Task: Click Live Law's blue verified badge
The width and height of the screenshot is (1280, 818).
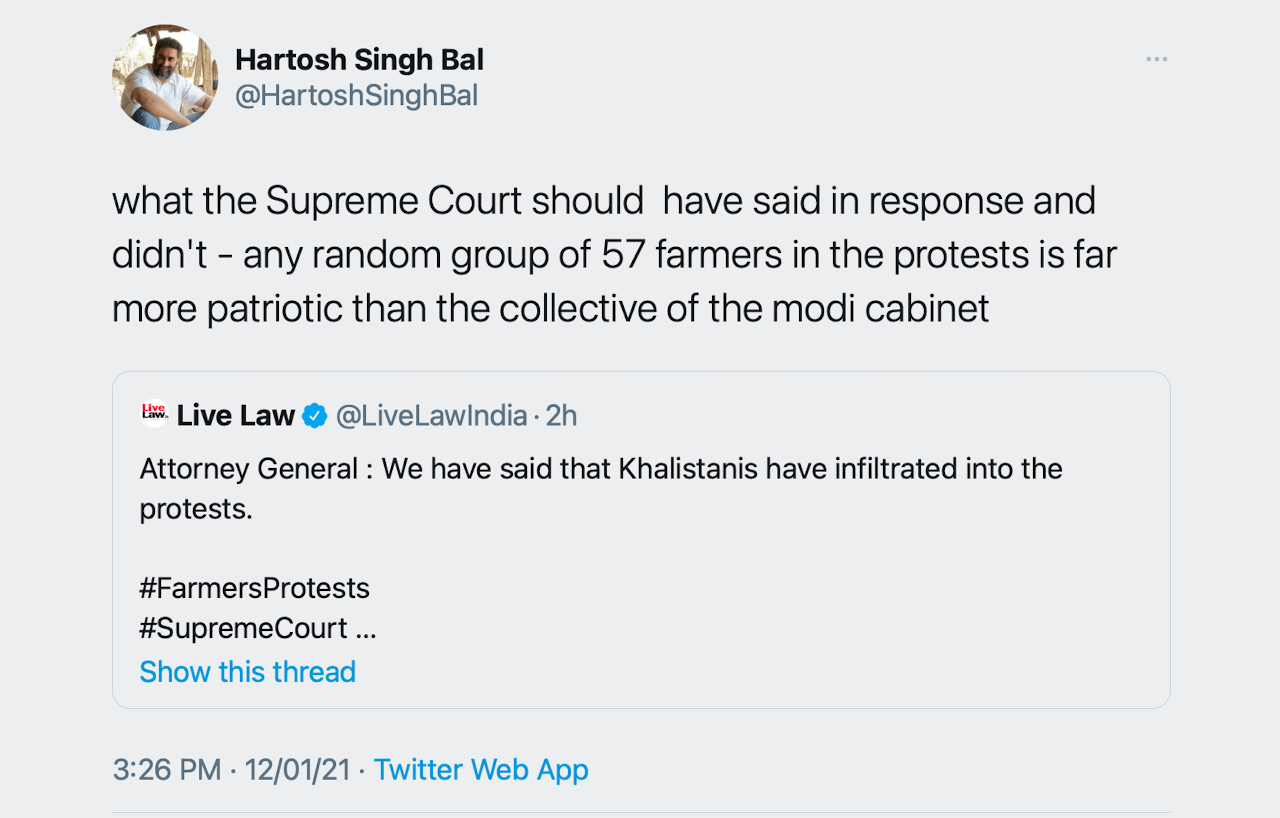Action: (x=314, y=415)
